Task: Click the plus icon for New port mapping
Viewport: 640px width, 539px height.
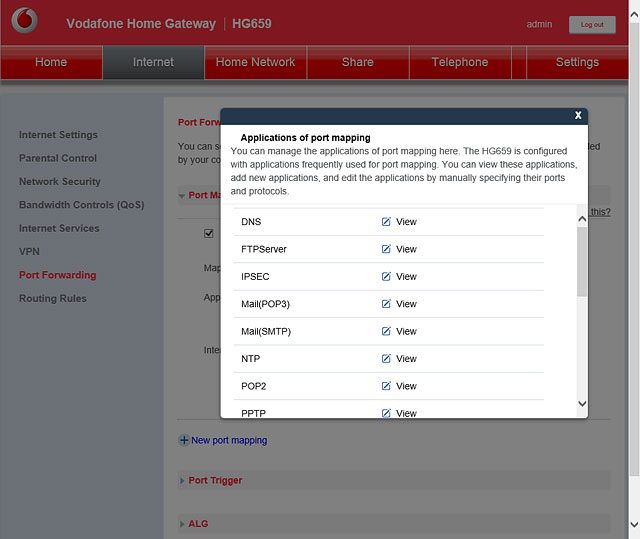Action: 184,440
